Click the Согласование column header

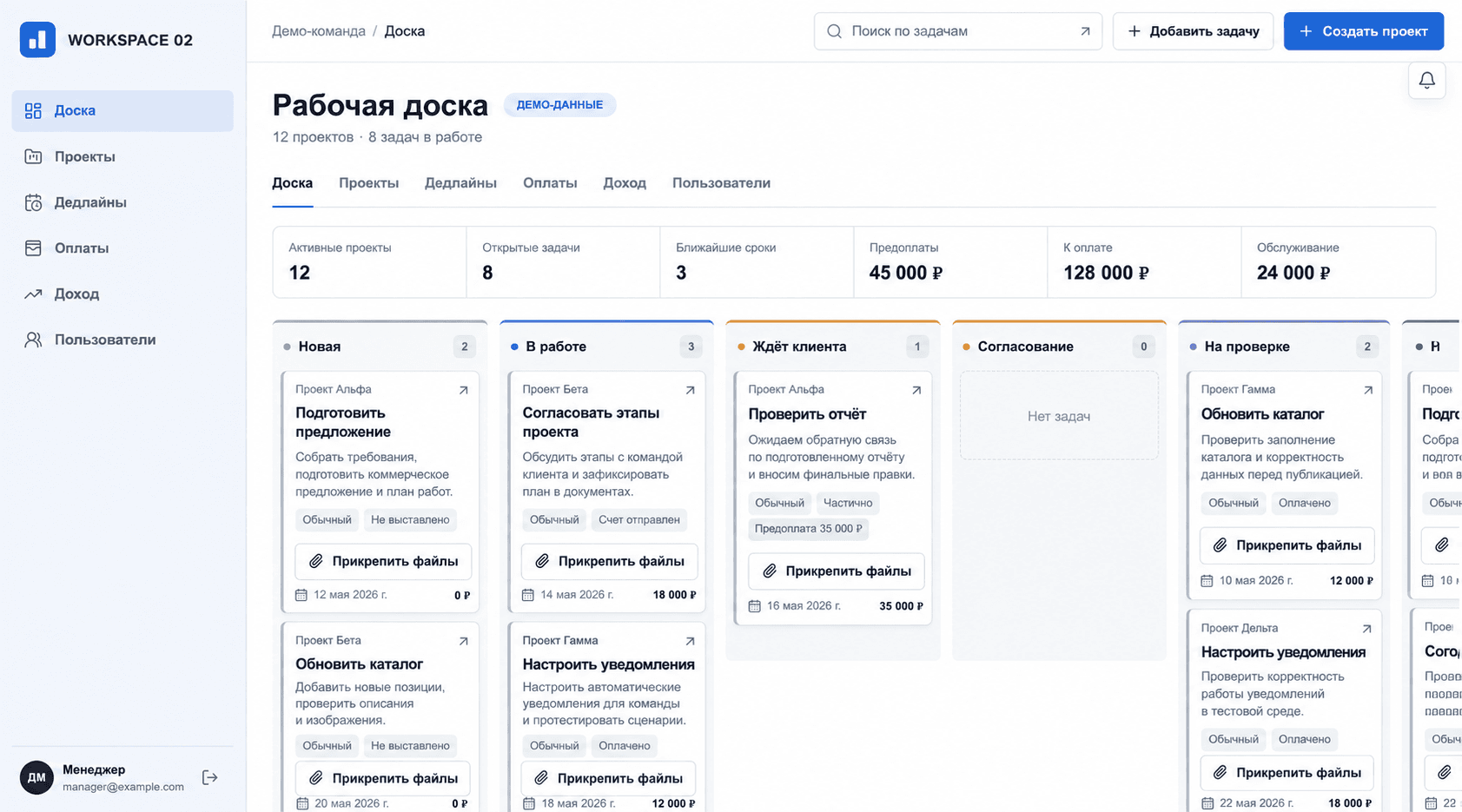coord(1059,347)
